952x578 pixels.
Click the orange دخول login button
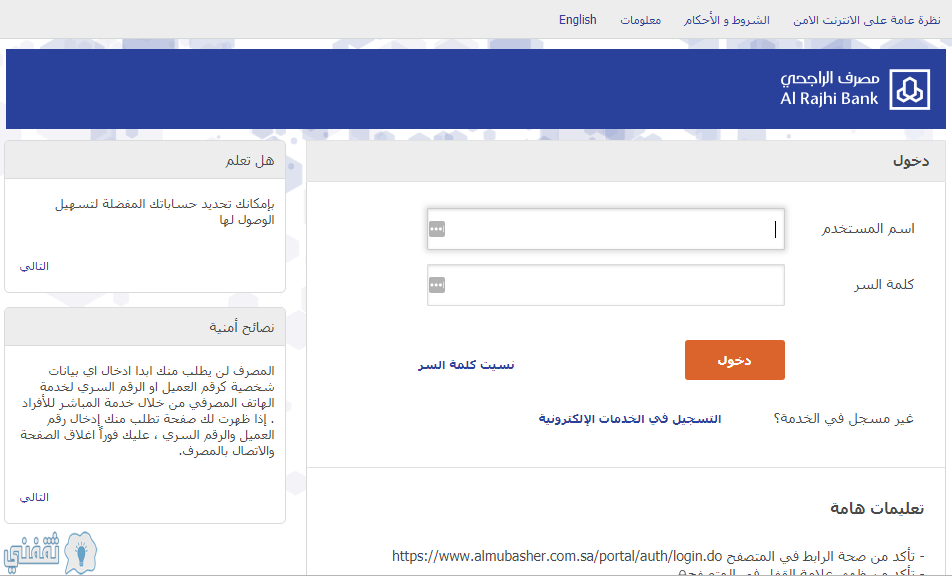tap(735, 360)
